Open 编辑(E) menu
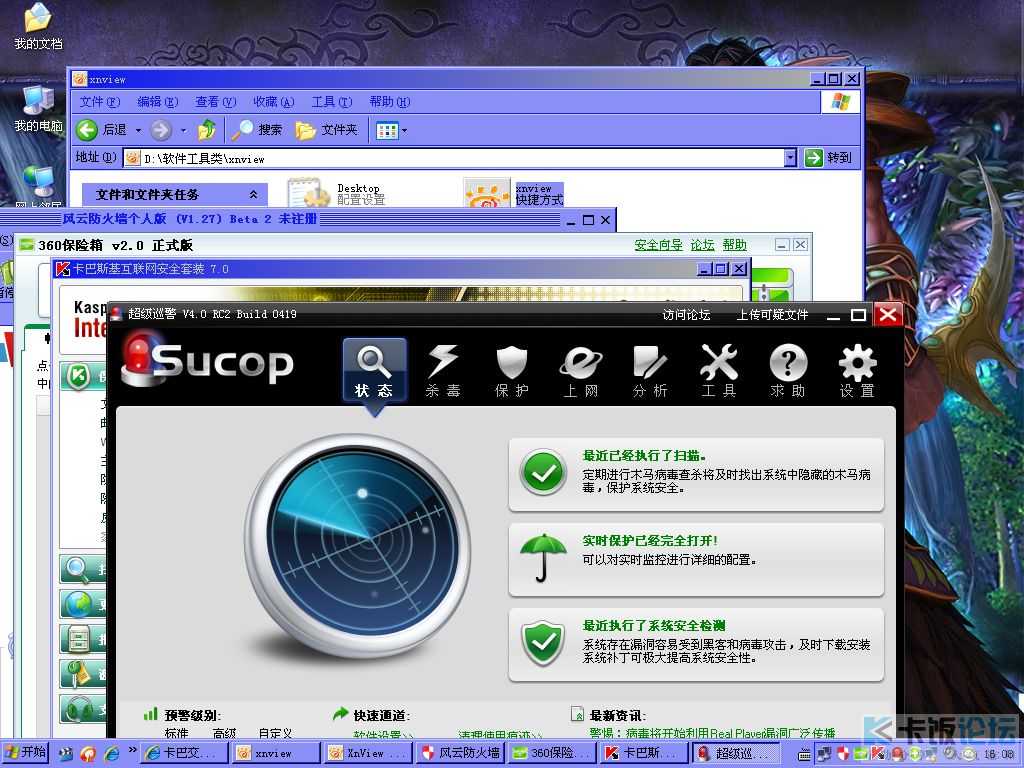 tap(157, 102)
